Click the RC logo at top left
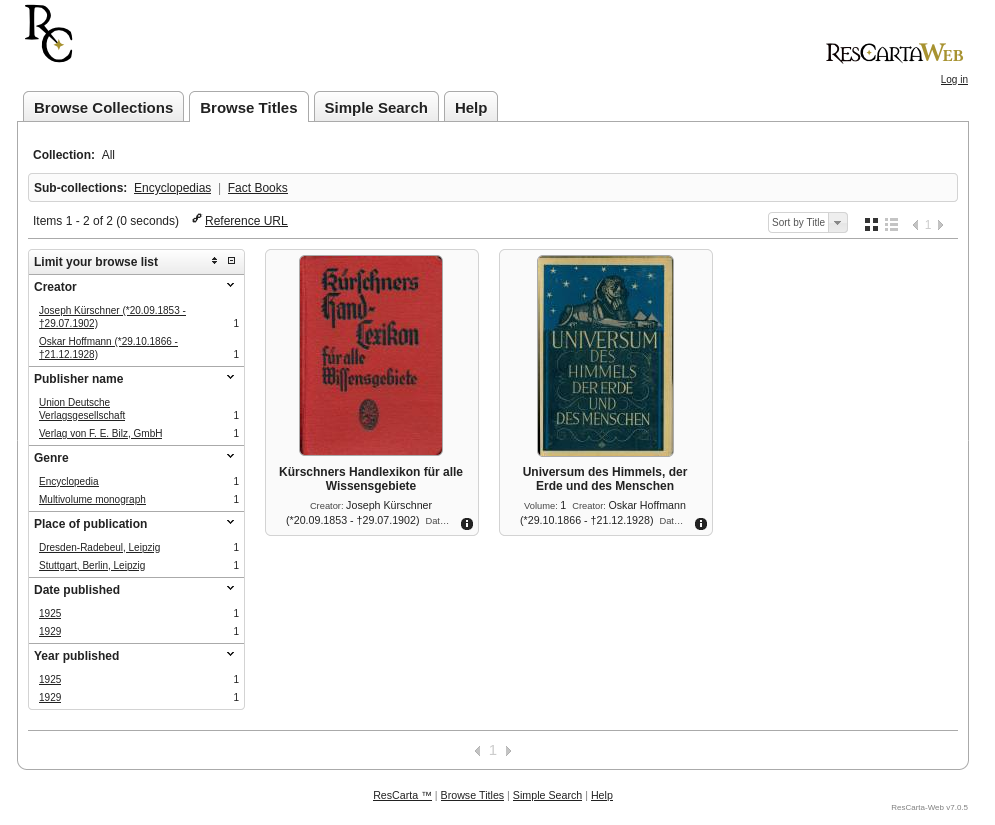The image size is (995, 825). pos(48,34)
